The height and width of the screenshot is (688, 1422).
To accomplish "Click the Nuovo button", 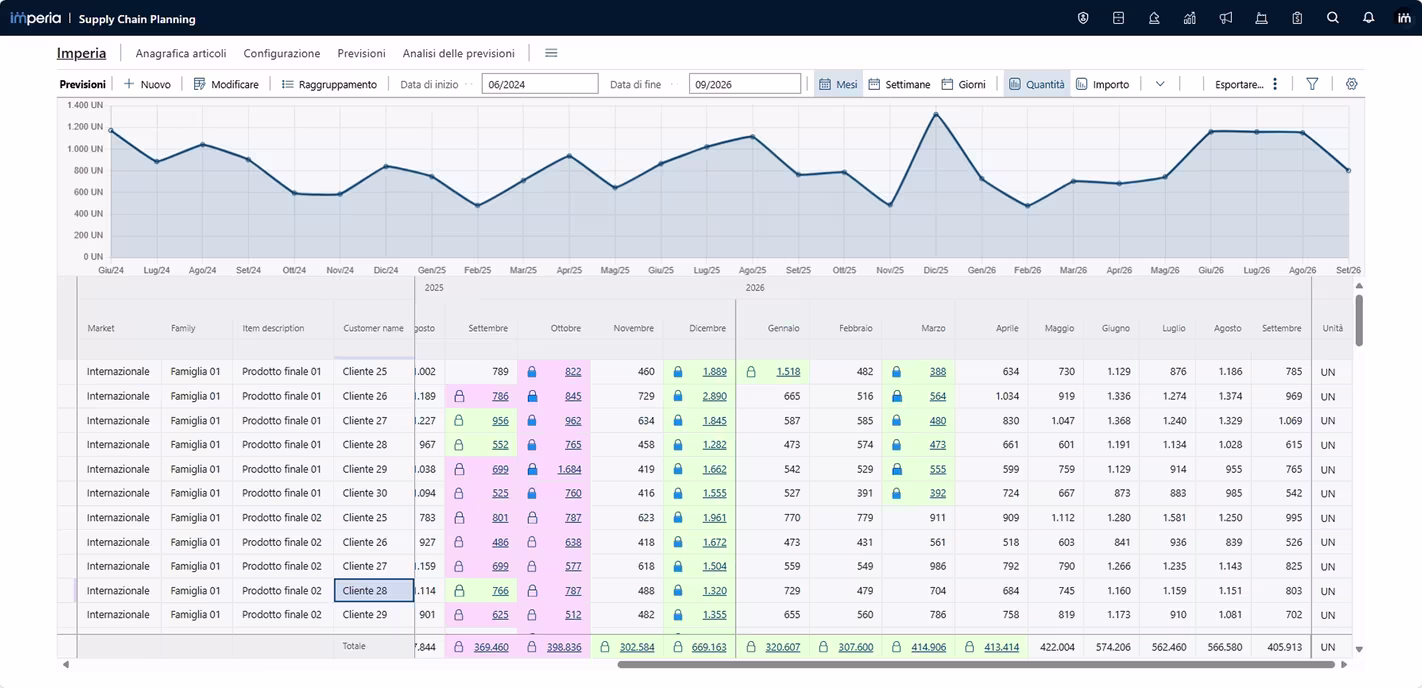I will (x=147, y=84).
